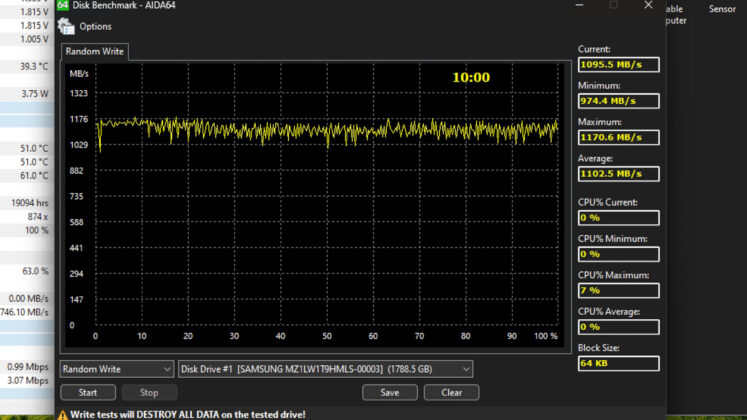747x420 pixels.
Task: Click the Block Size 64 KB field
Action: [618, 363]
